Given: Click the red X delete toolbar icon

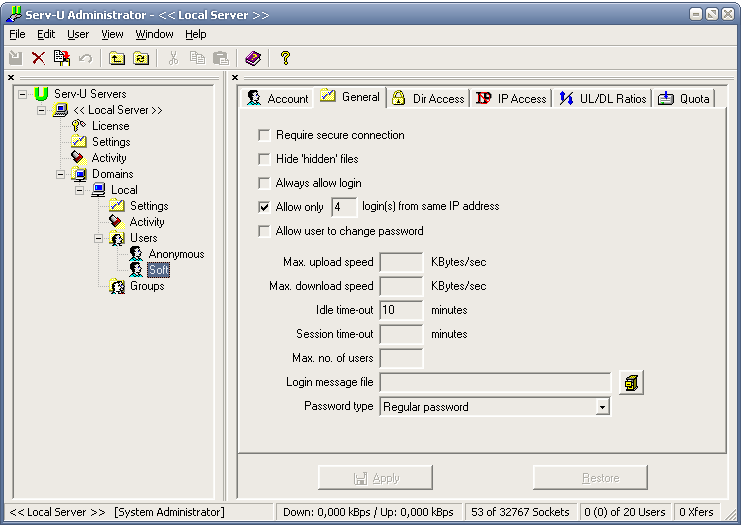Looking at the screenshot, I should click(x=38, y=58).
